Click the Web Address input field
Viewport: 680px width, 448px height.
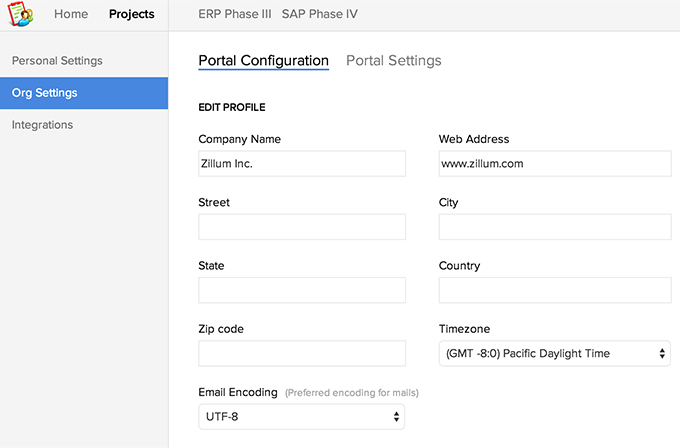(x=554, y=163)
